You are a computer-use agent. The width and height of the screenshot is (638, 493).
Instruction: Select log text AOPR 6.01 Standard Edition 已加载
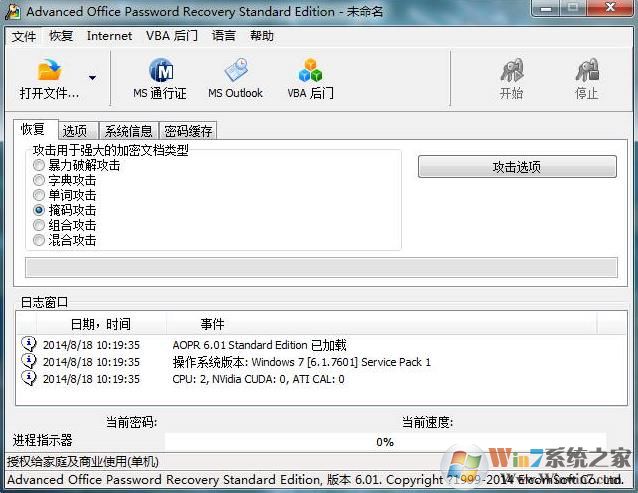pyautogui.click(x=259, y=345)
